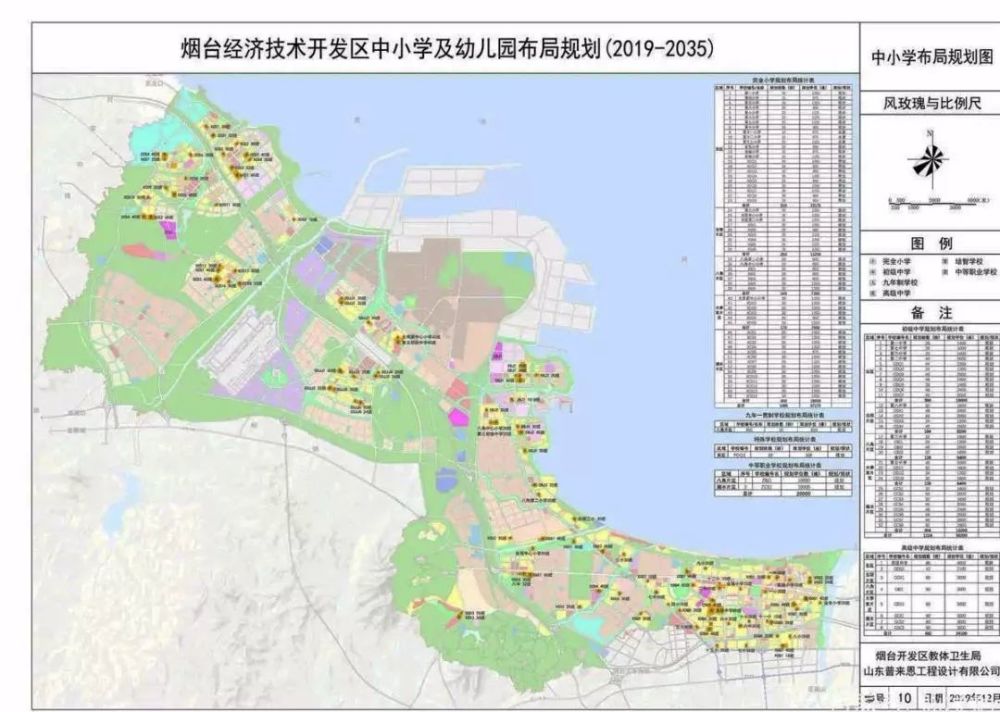Select the 备注 section header

pyautogui.click(x=931, y=311)
